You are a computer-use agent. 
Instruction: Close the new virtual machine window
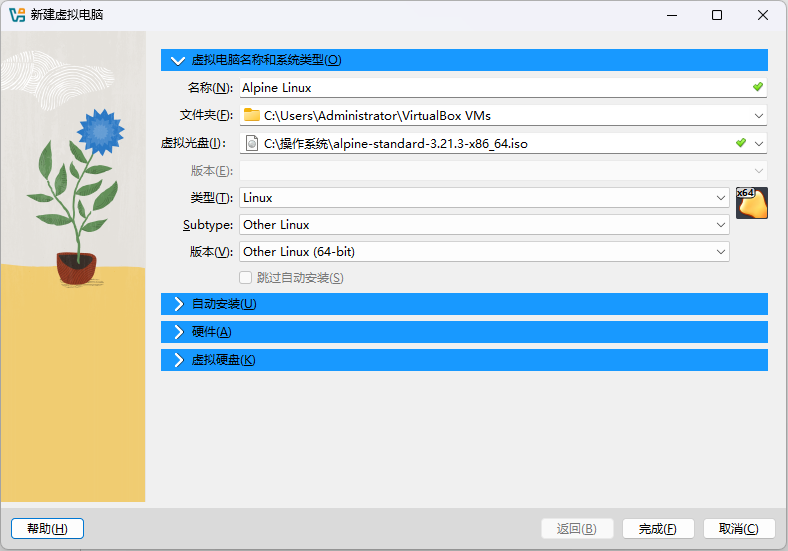763,15
